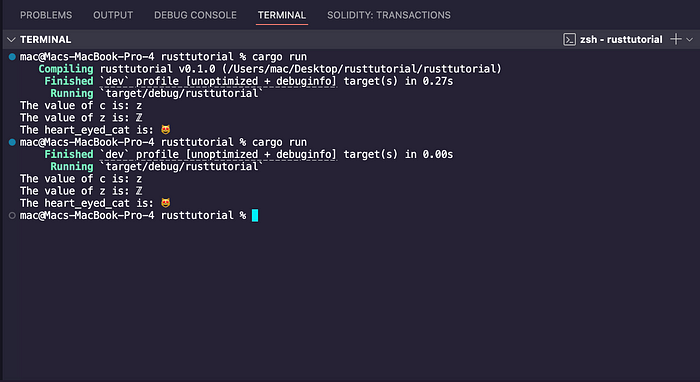Click the second heart-eyed cat emoji output
The image size is (700, 382).
166,203
